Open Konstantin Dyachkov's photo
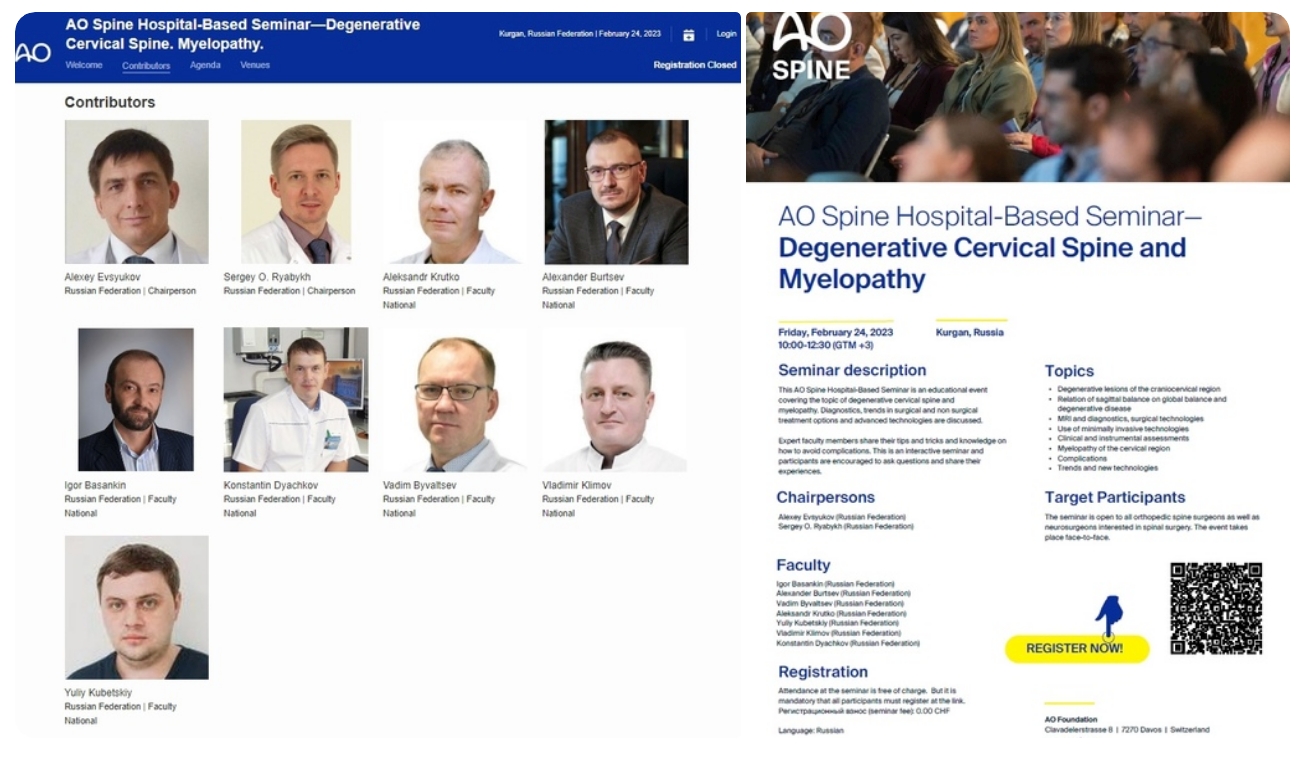Screen dimensions: 1308x762 click(296, 400)
